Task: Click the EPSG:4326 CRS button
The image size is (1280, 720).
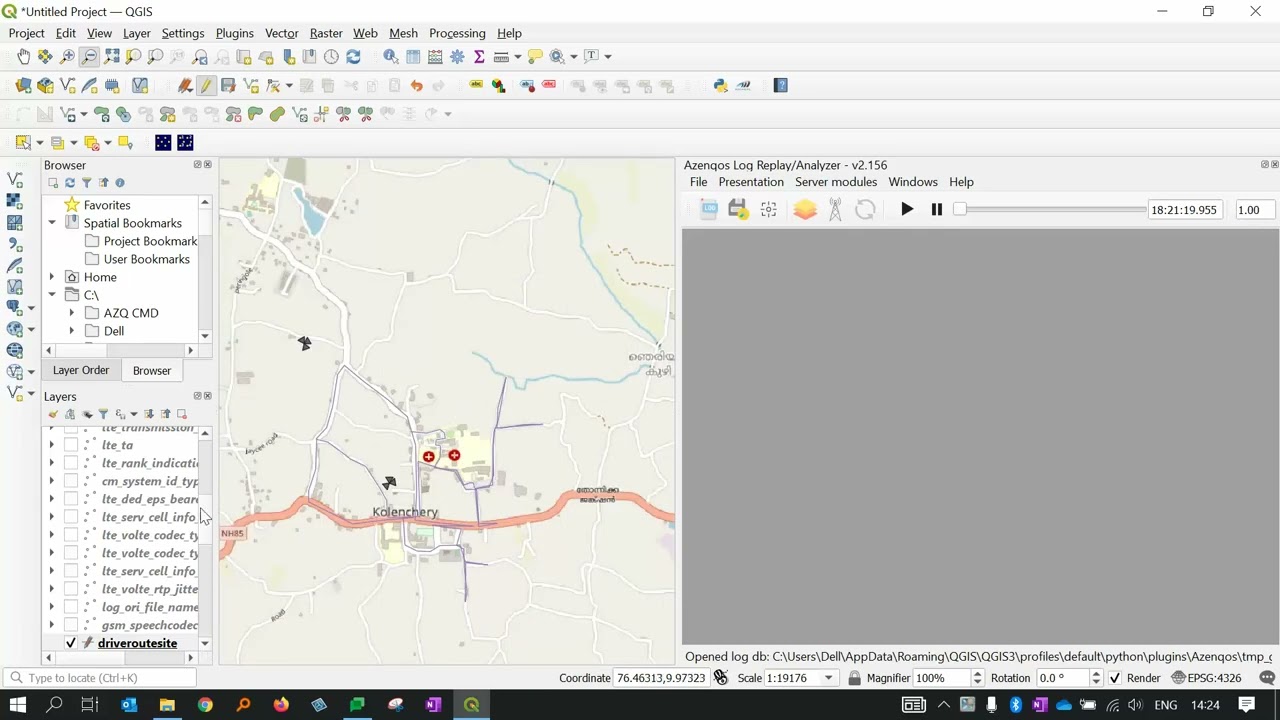Action: (x=1206, y=678)
